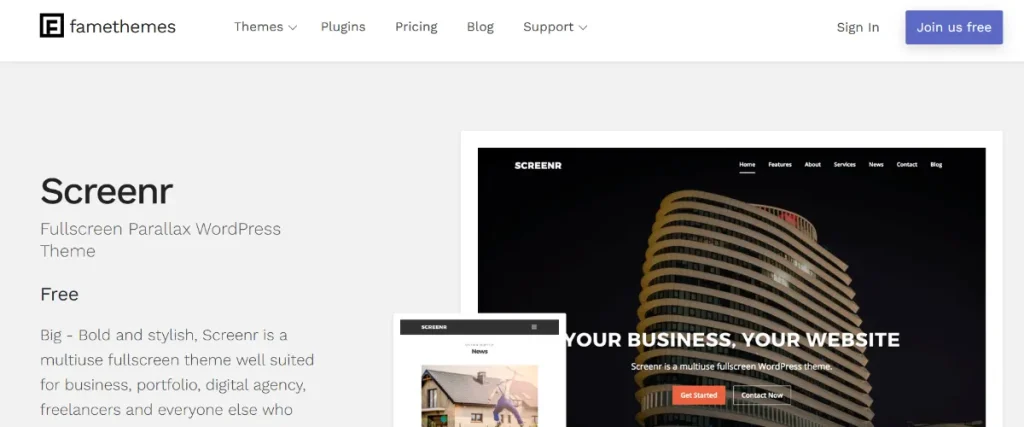
Task: Expand the Support dropdown chevron
Action: tap(583, 27)
